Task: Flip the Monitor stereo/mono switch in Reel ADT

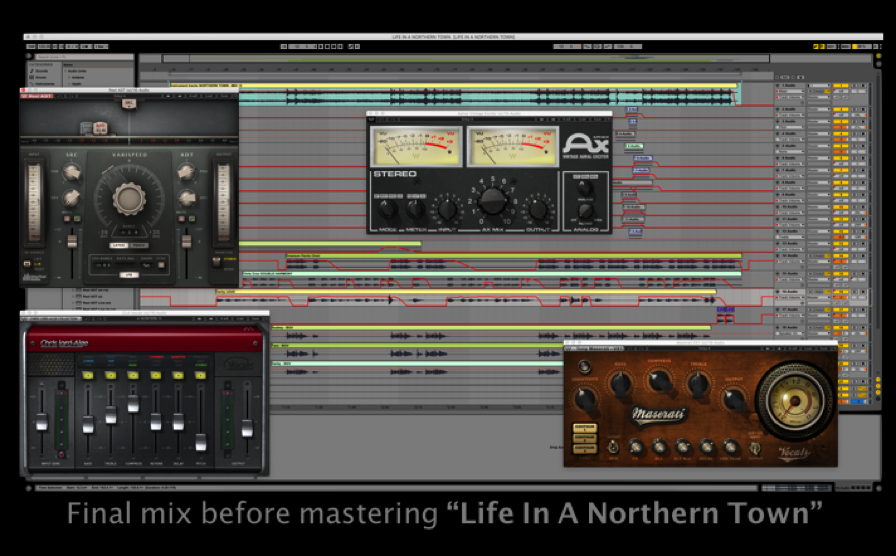Action: pos(216,262)
